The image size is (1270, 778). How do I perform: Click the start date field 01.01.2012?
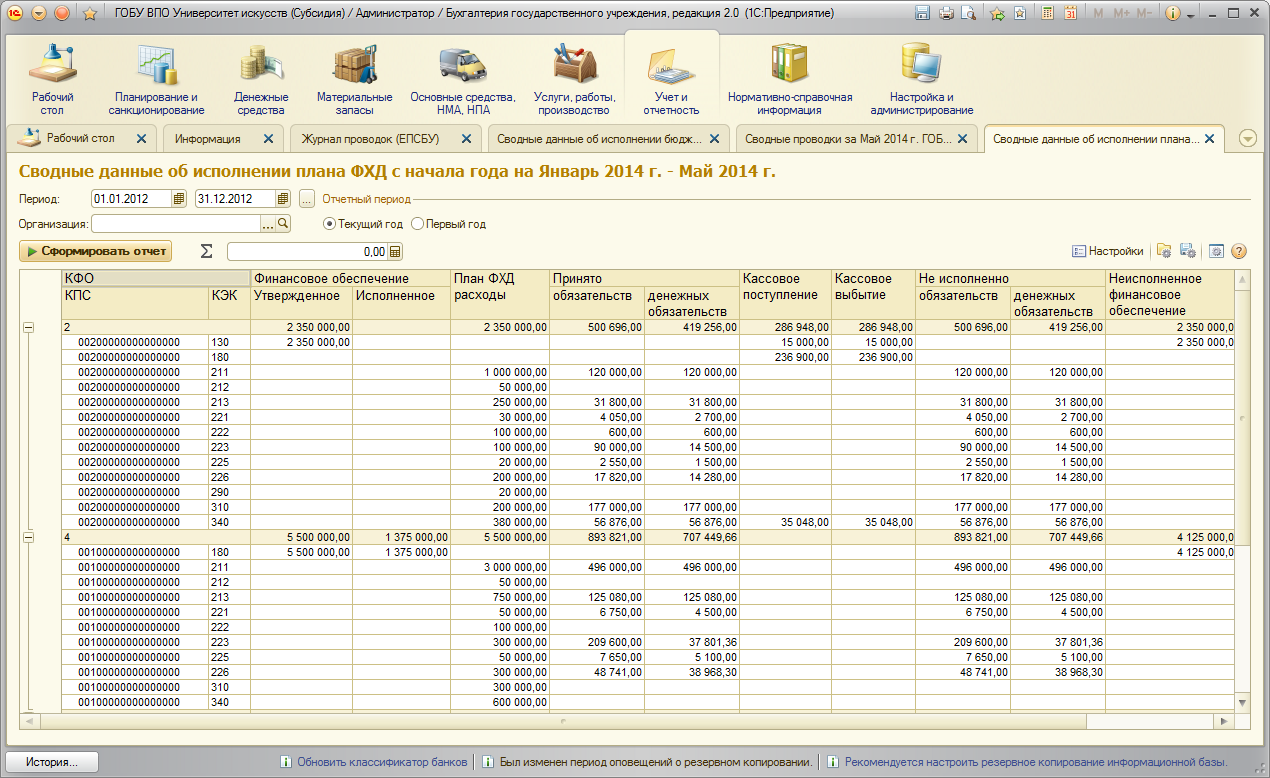click(131, 199)
